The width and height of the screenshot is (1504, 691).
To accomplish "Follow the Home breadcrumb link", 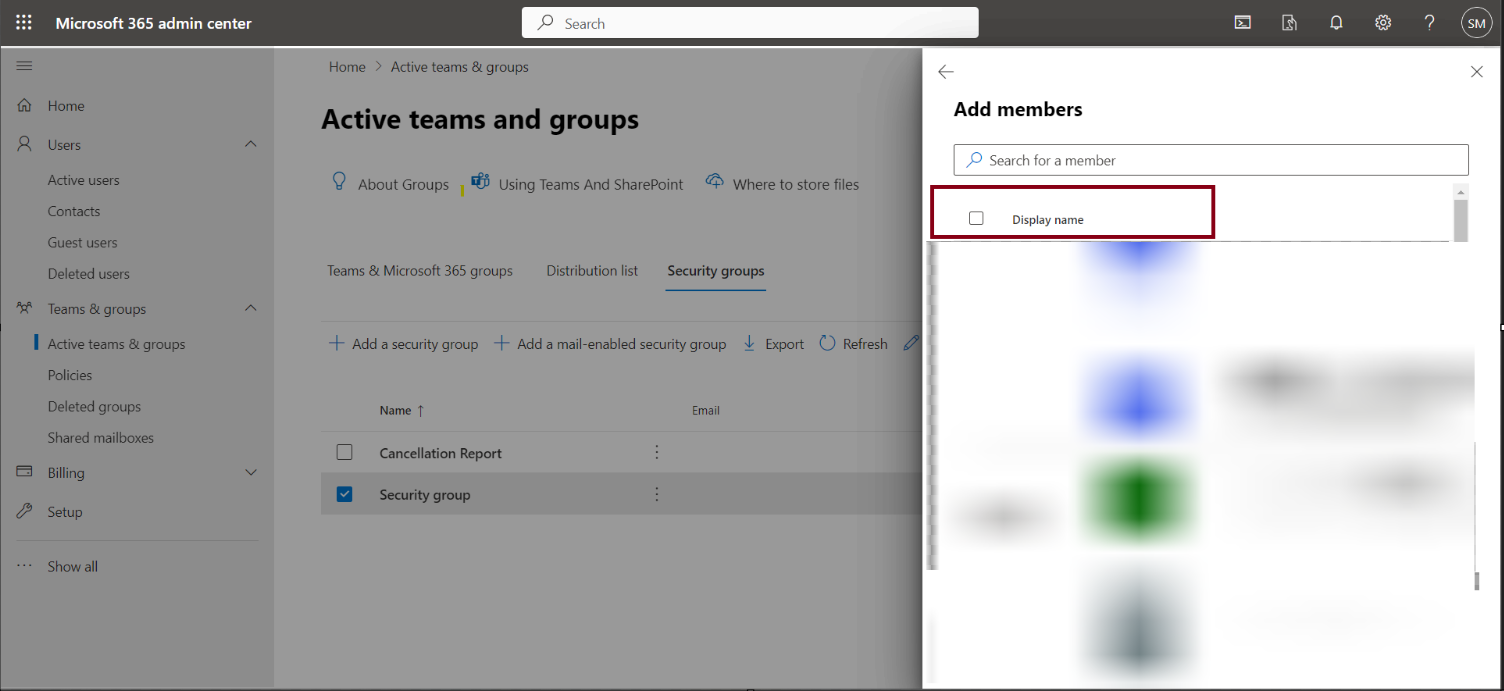I will [347, 67].
